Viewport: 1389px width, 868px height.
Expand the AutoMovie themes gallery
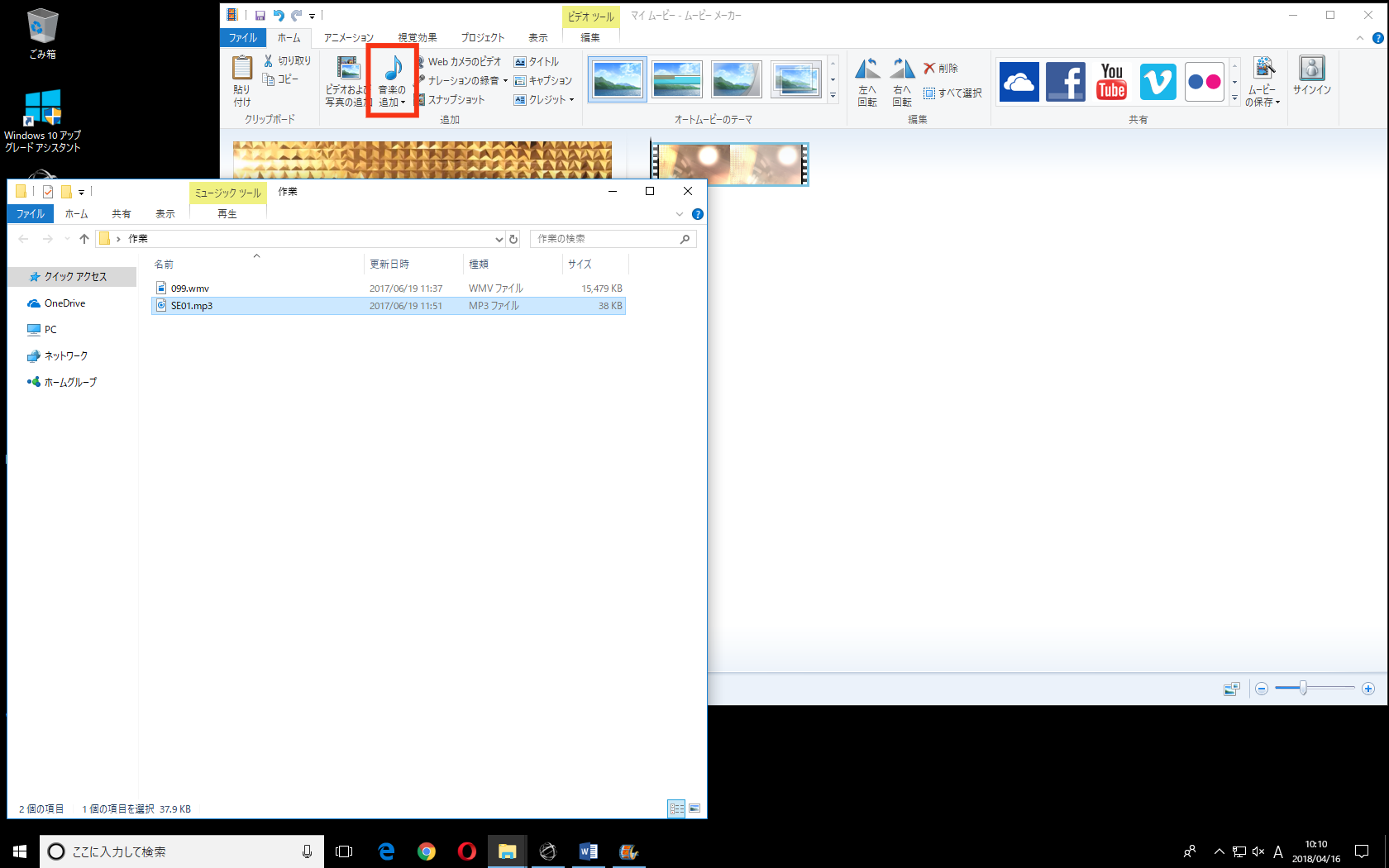[x=833, y=97]
